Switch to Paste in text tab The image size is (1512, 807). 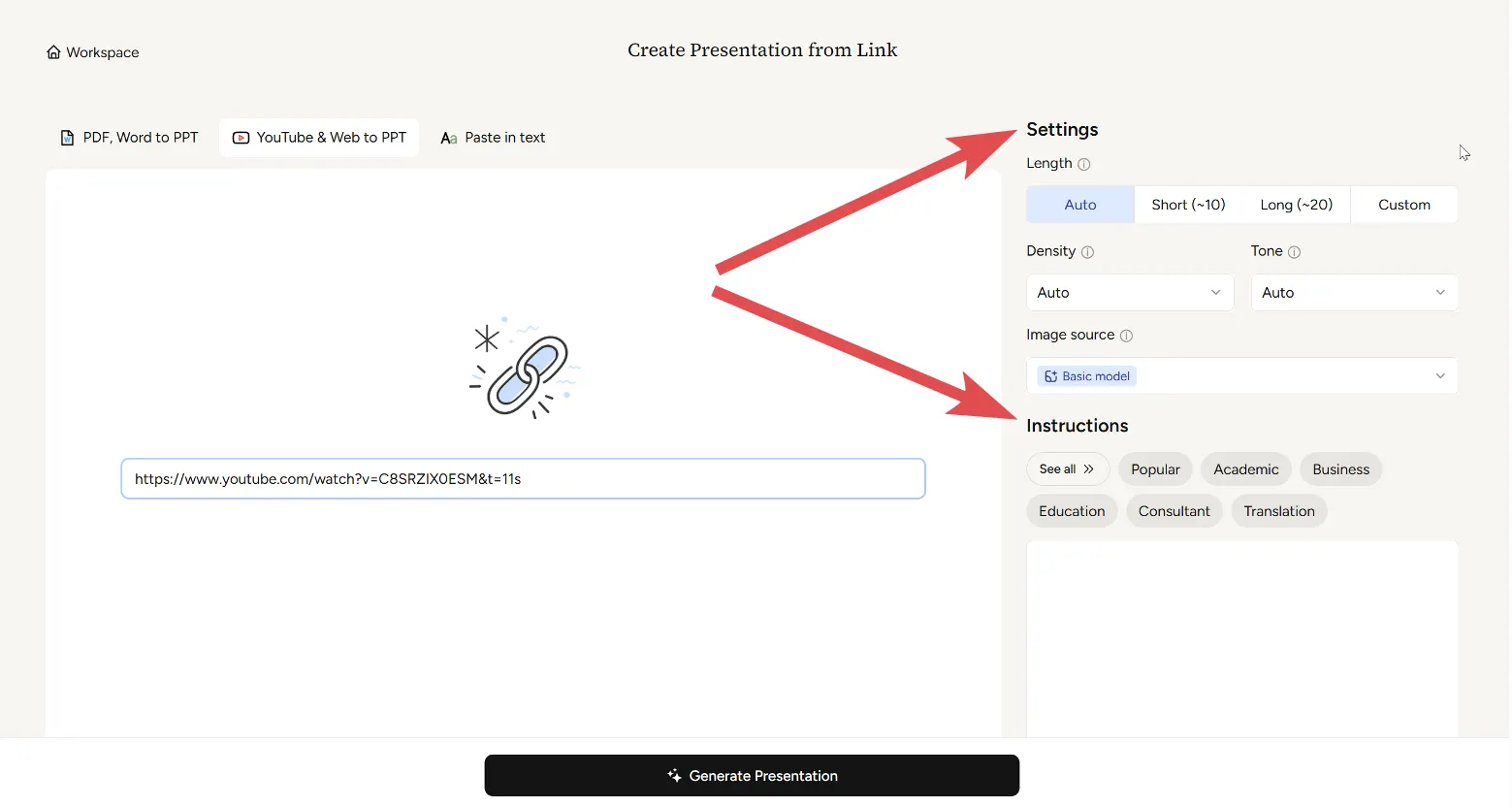(493, 138)
